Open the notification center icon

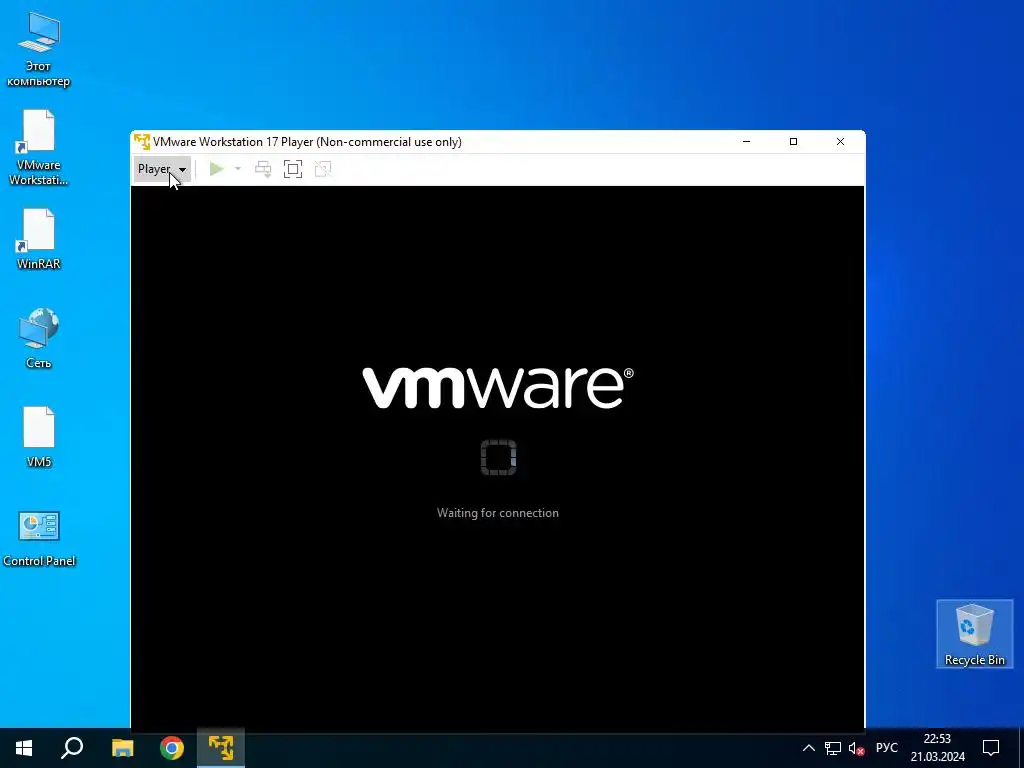(991, 748)
